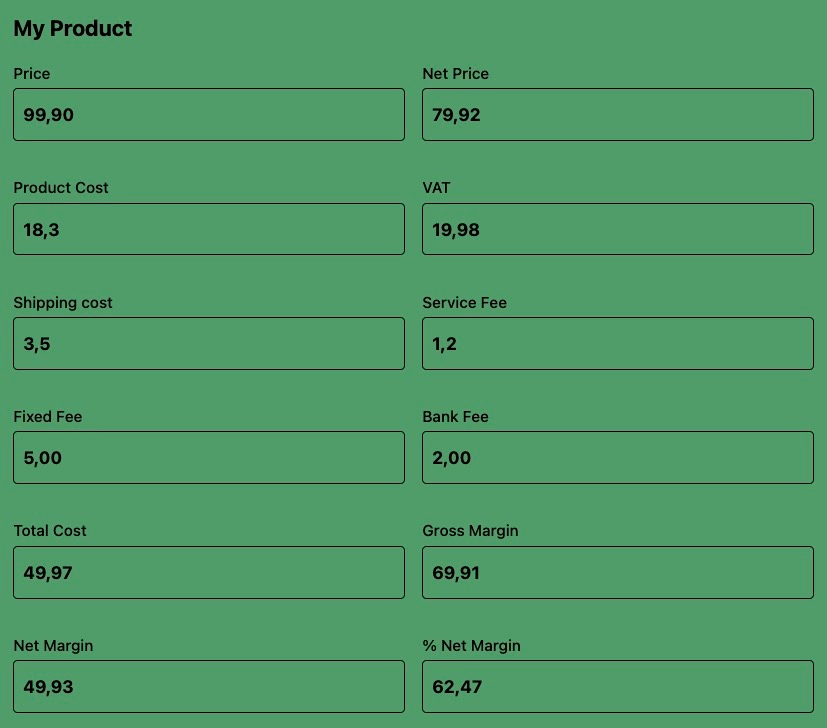The height and width of the screenshot is (728, 827).
Task: Click inside the Shipping cost field
Action: 208,343
